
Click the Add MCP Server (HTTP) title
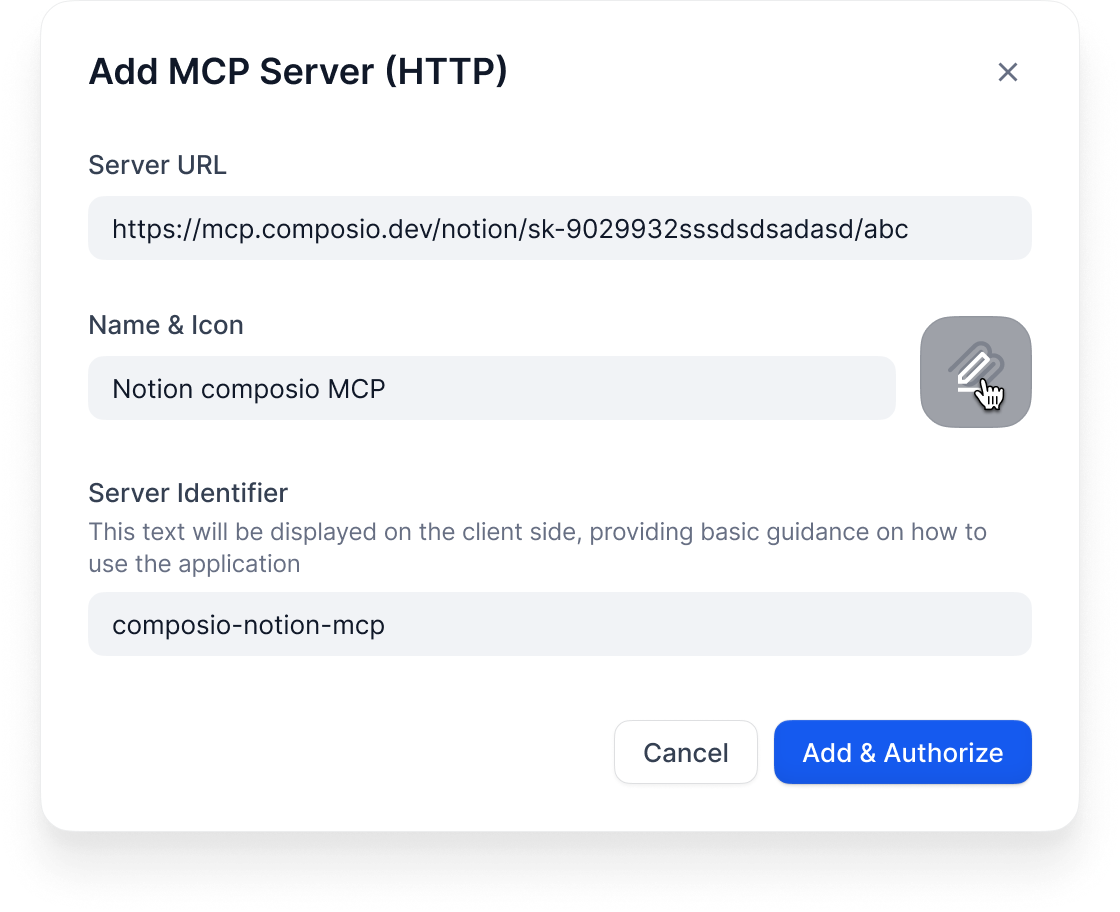(297, 71)
